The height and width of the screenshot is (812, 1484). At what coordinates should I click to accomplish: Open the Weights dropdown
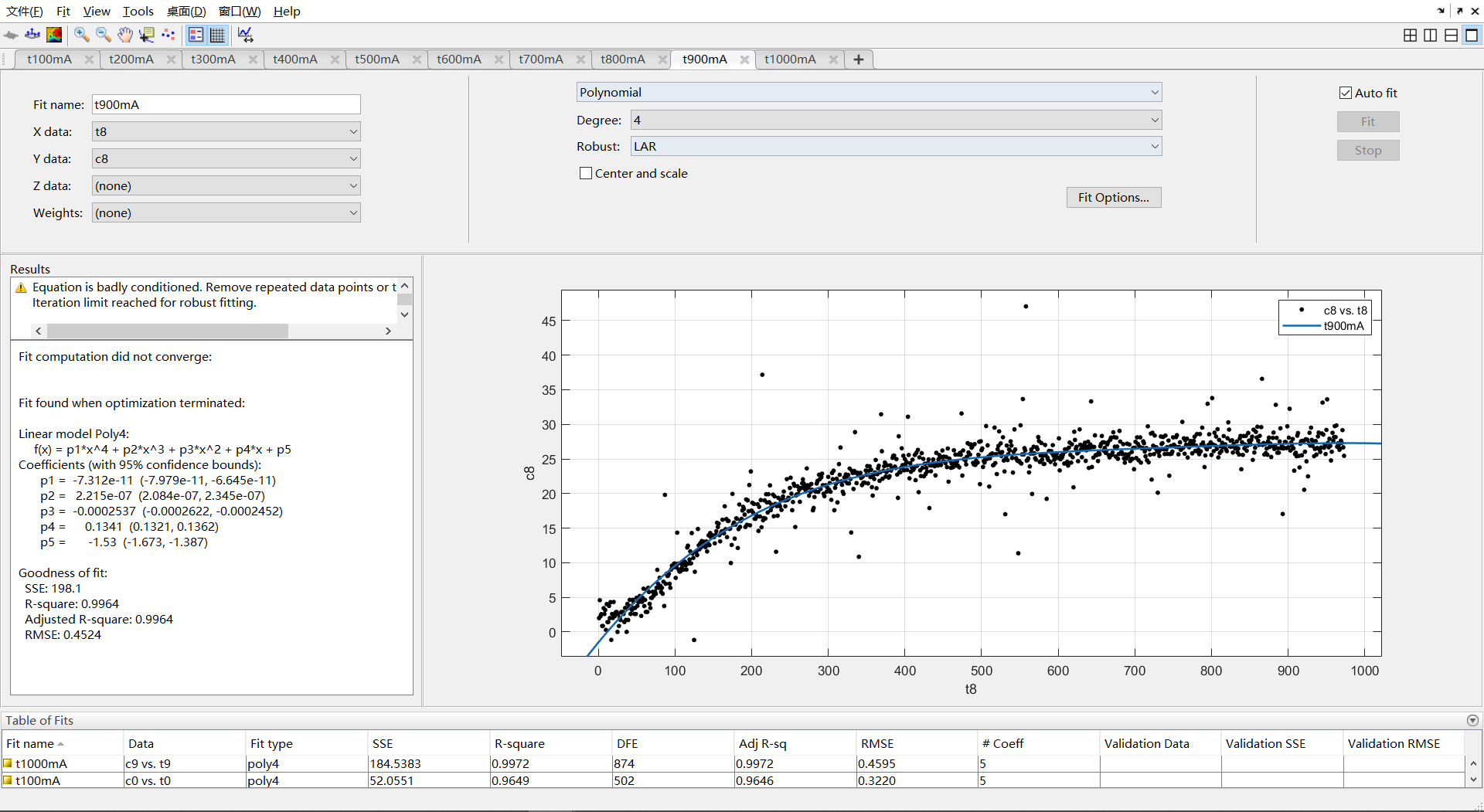pyautogui.click(x=226, y=212)
